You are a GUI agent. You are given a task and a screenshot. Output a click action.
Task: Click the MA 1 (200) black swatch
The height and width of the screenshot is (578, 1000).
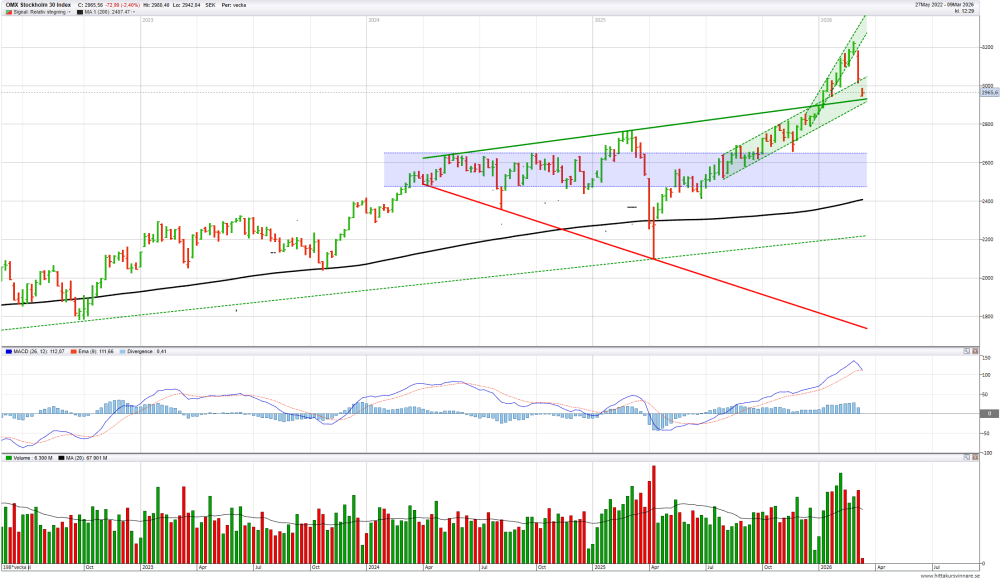(80, 12)
